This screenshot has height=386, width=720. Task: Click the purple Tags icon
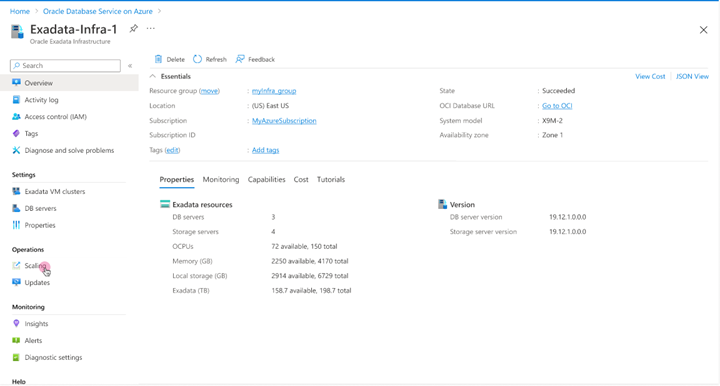point(16,134)
